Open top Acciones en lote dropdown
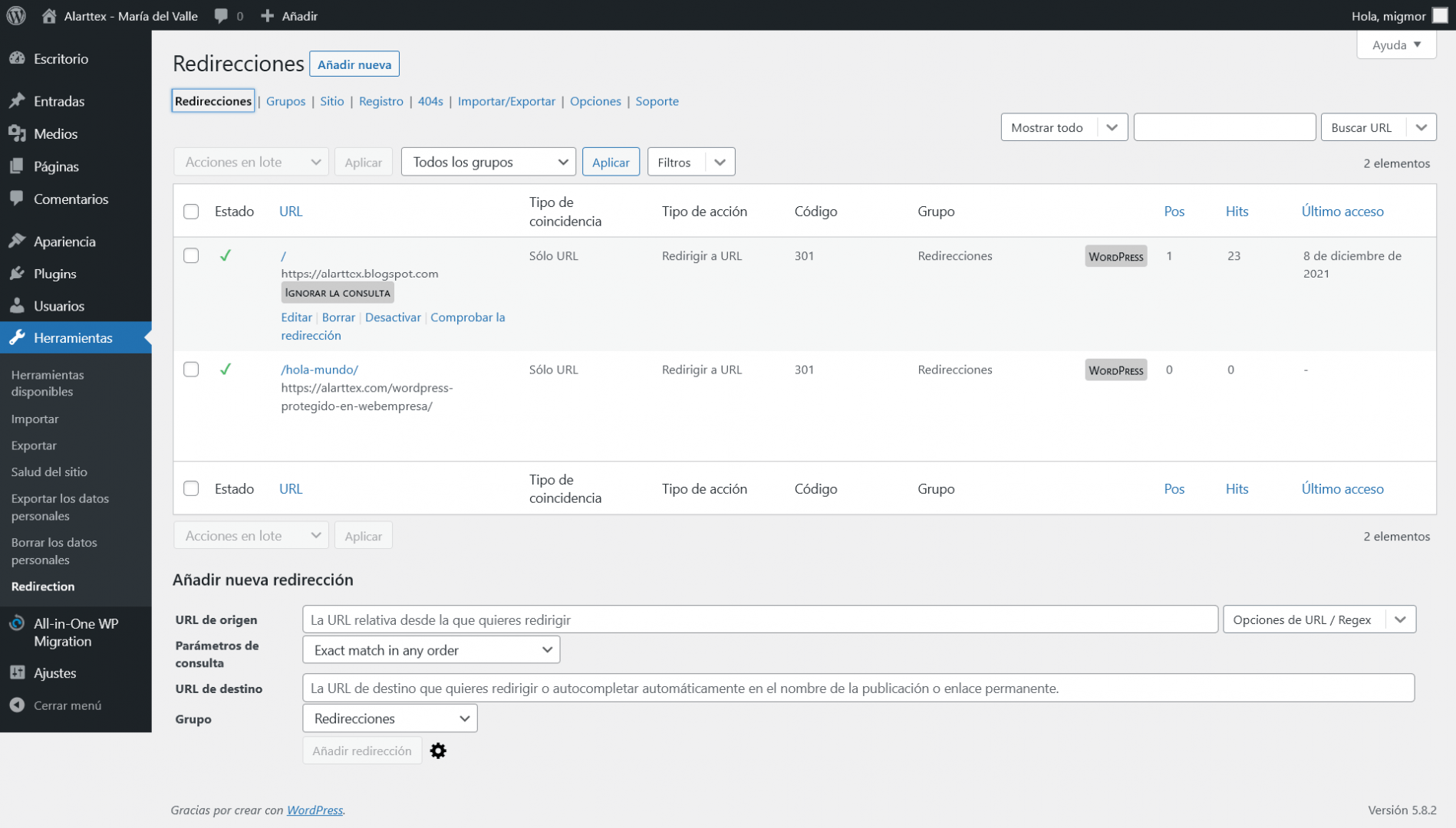1456x828 pixels. pyautogui.click(x=251, y=162)
